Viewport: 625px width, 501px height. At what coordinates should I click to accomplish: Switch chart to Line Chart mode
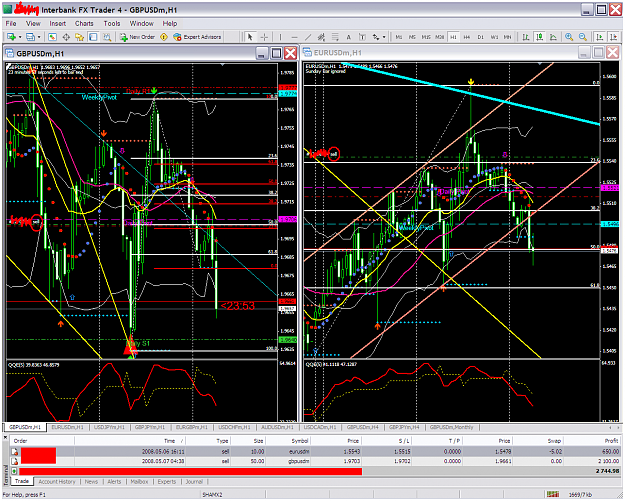coord(553,37)
